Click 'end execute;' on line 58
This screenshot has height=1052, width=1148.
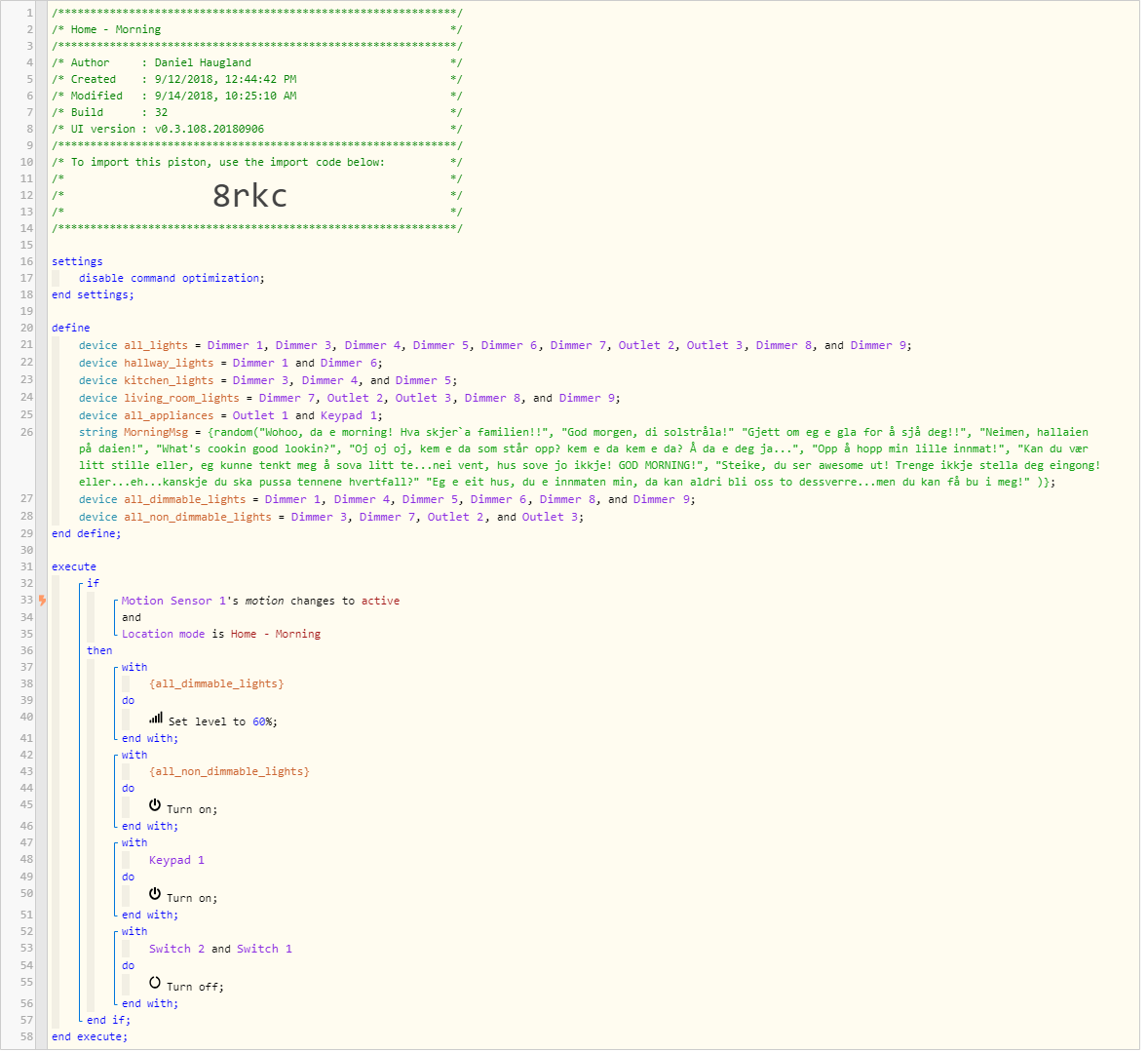click(90, 1038)
